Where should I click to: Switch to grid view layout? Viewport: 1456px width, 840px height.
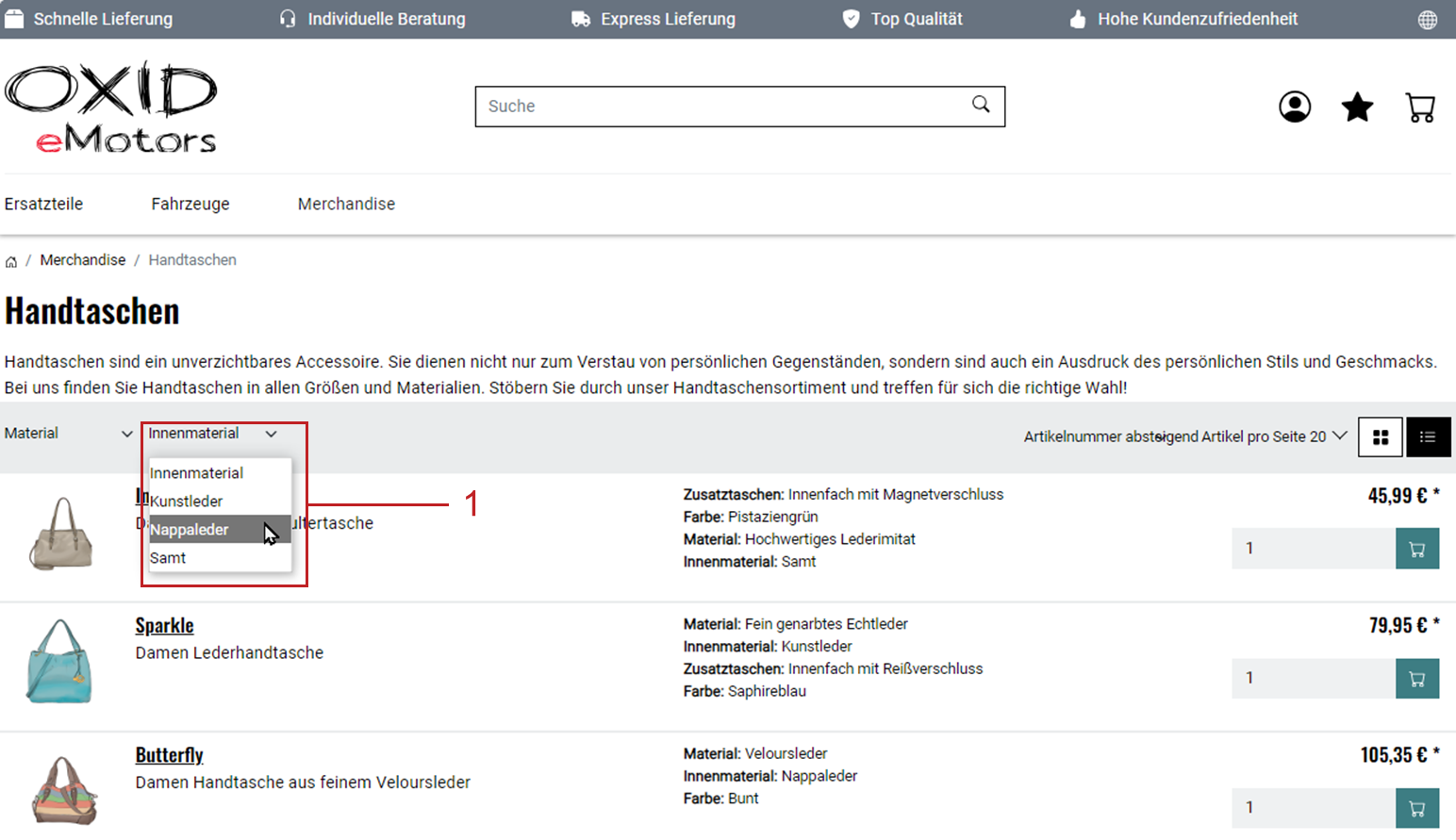coord(1381,437)
